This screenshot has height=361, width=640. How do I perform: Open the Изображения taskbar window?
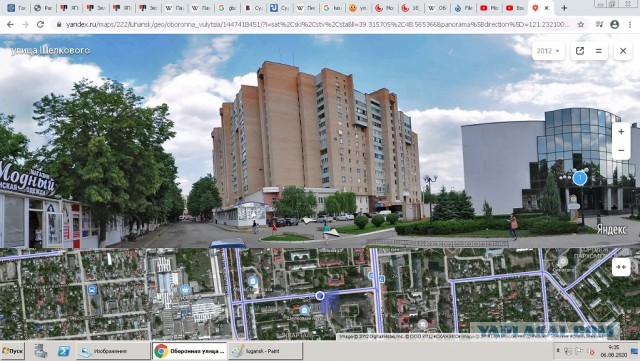pyautogui.click(x=113, y=351)
